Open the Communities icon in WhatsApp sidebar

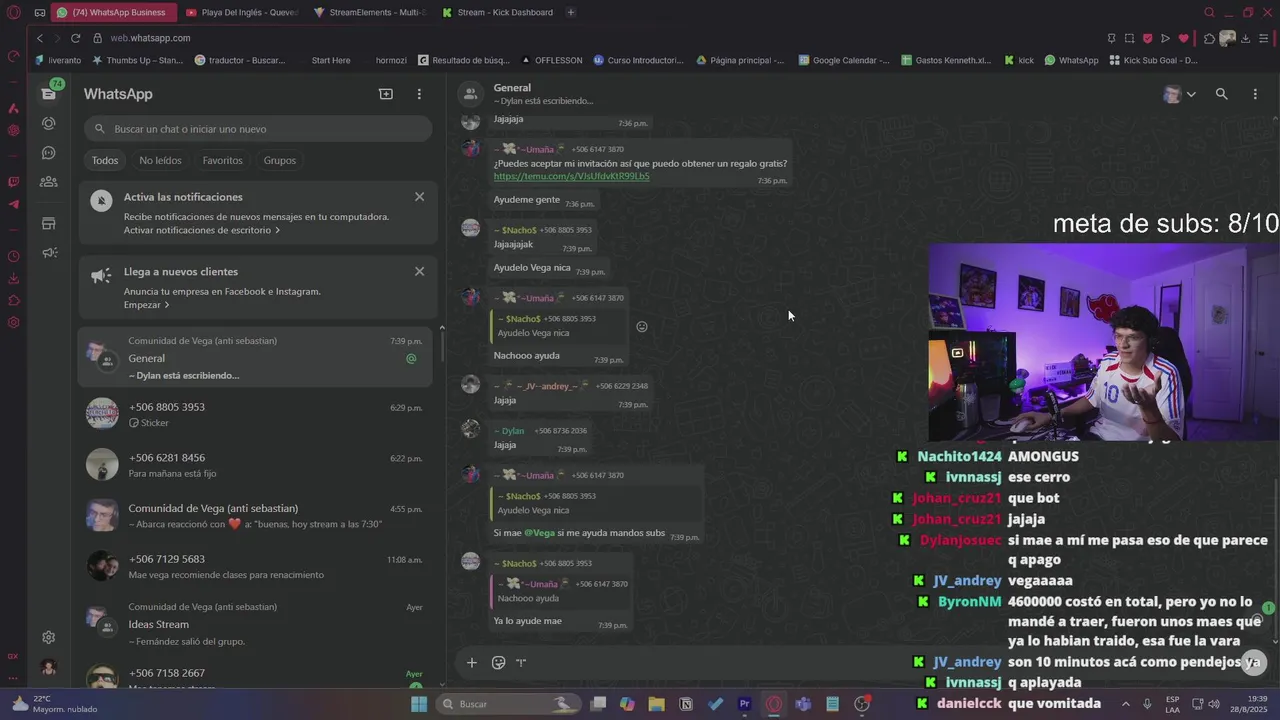[x=48, y=182]
